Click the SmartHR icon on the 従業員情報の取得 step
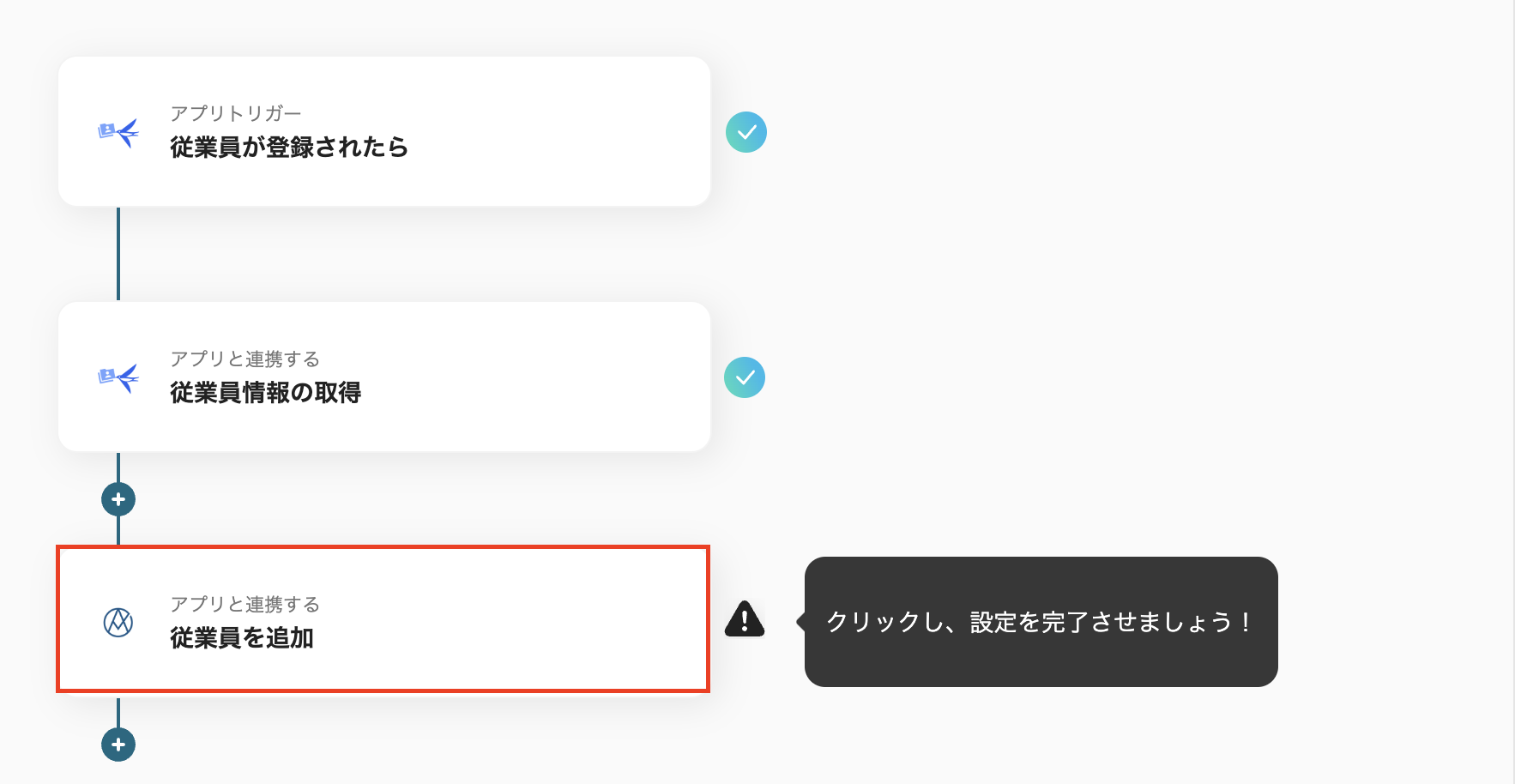The image size is (1515, 784). click(118, 377)
